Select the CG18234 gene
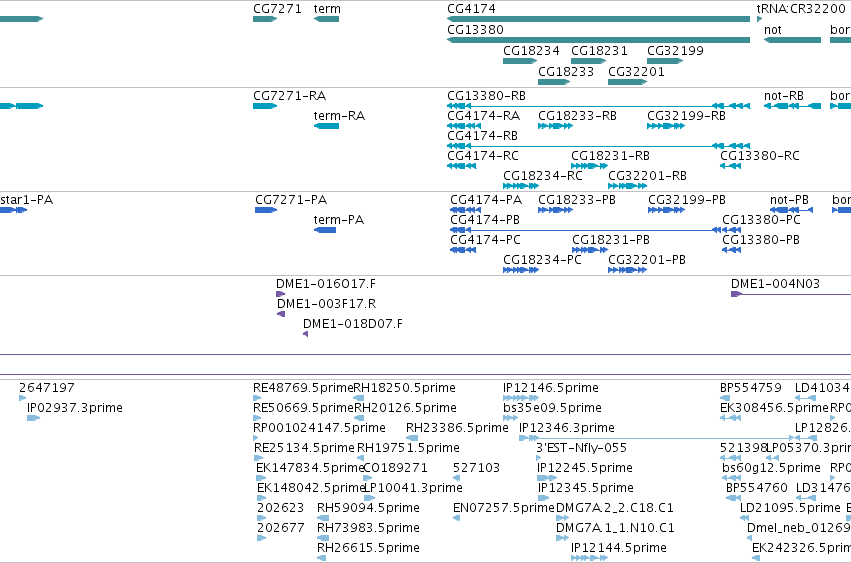The width and height of the screenshot is (851, 563). [x=520, y=61]
